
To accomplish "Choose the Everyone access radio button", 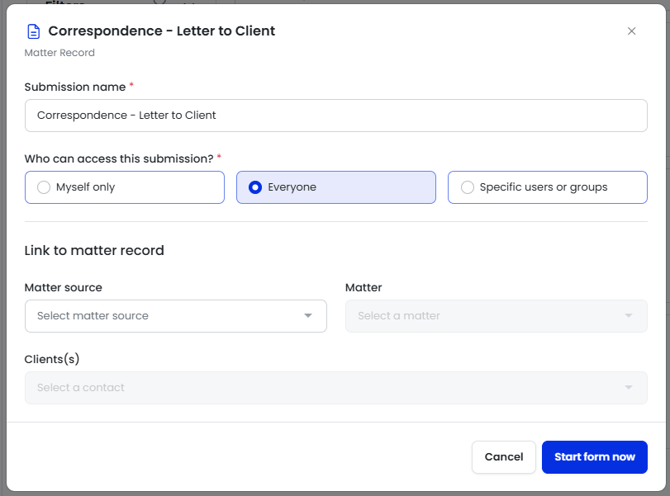I will coord(255,187).
